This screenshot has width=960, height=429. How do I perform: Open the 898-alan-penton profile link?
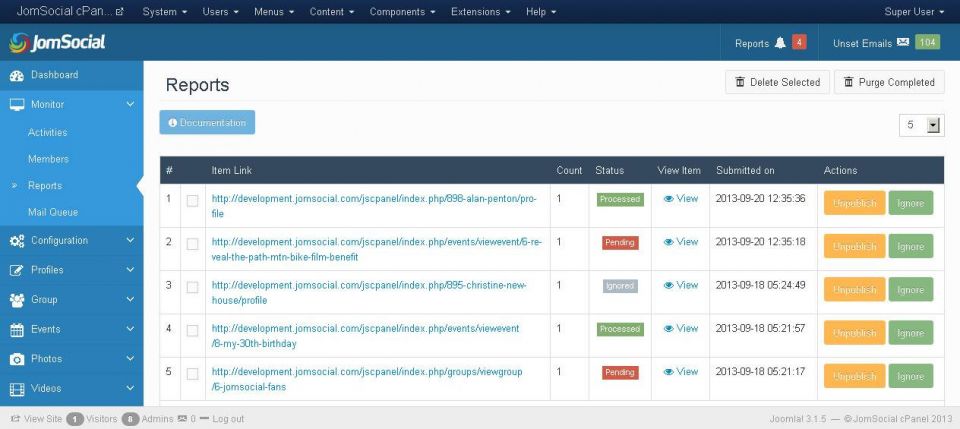coord(374,206)
